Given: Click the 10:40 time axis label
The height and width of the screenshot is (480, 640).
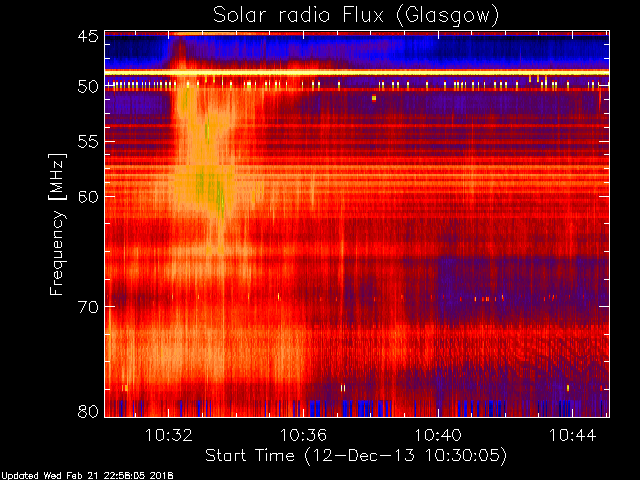Looking at the screenshot, I should click(438, 435).
